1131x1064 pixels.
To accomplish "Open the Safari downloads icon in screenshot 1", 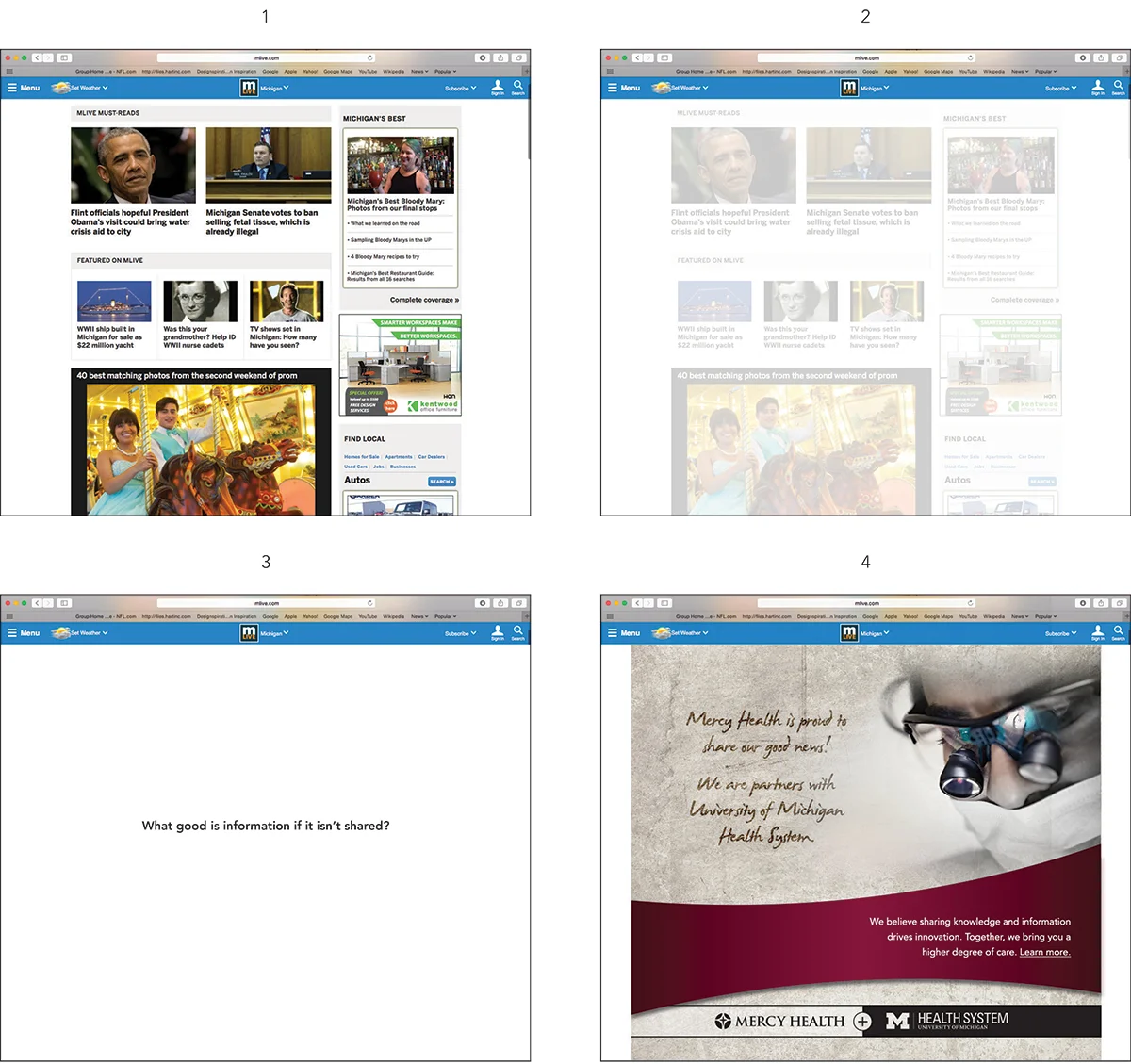I will (x=483, y=57).
